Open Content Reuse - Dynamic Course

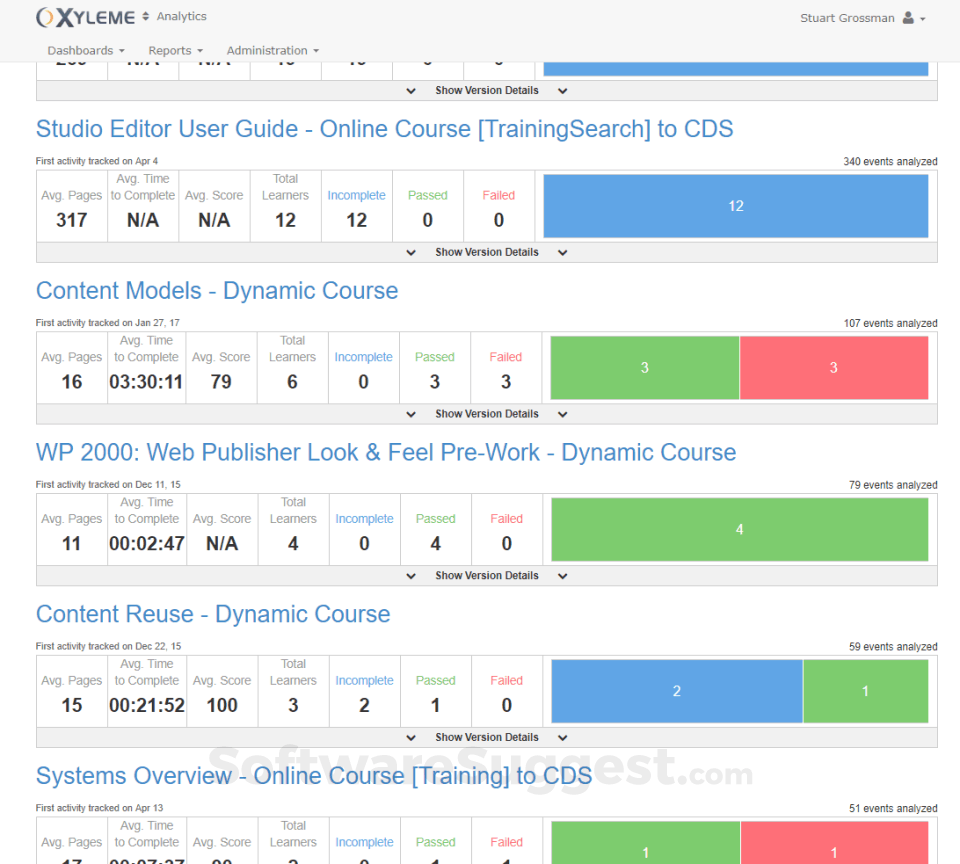pyautogui.click(x=212, y=614)
